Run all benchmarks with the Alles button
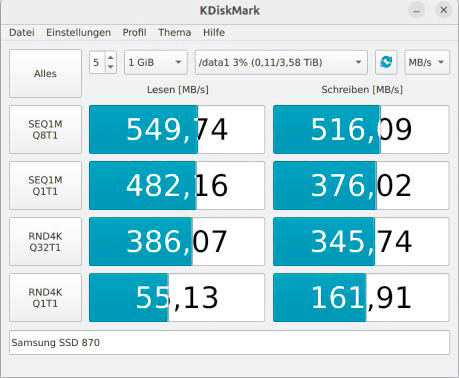This screenshot has height=378, width=459. coord(45,73)
